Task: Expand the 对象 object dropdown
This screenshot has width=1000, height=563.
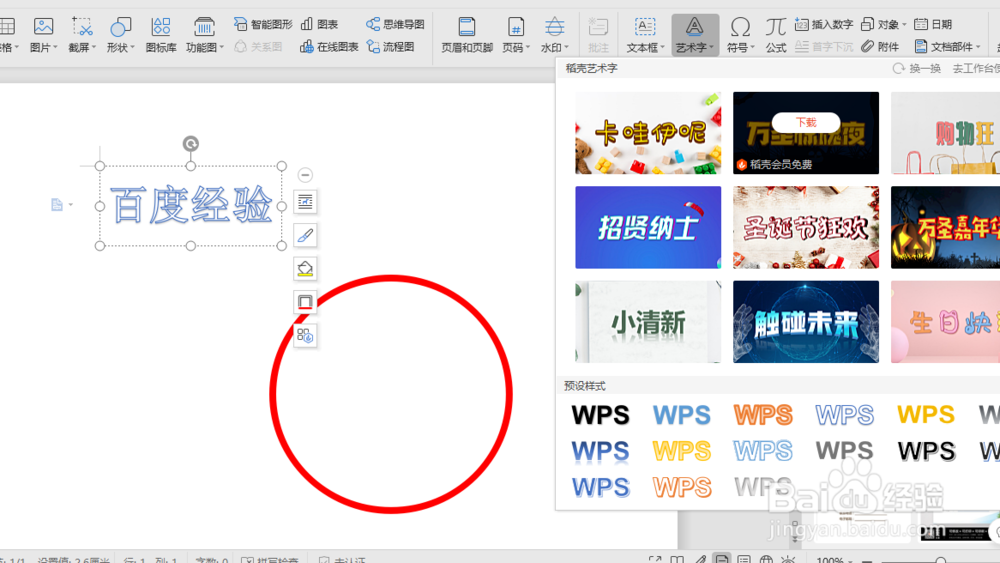Action: pos(904,25)
